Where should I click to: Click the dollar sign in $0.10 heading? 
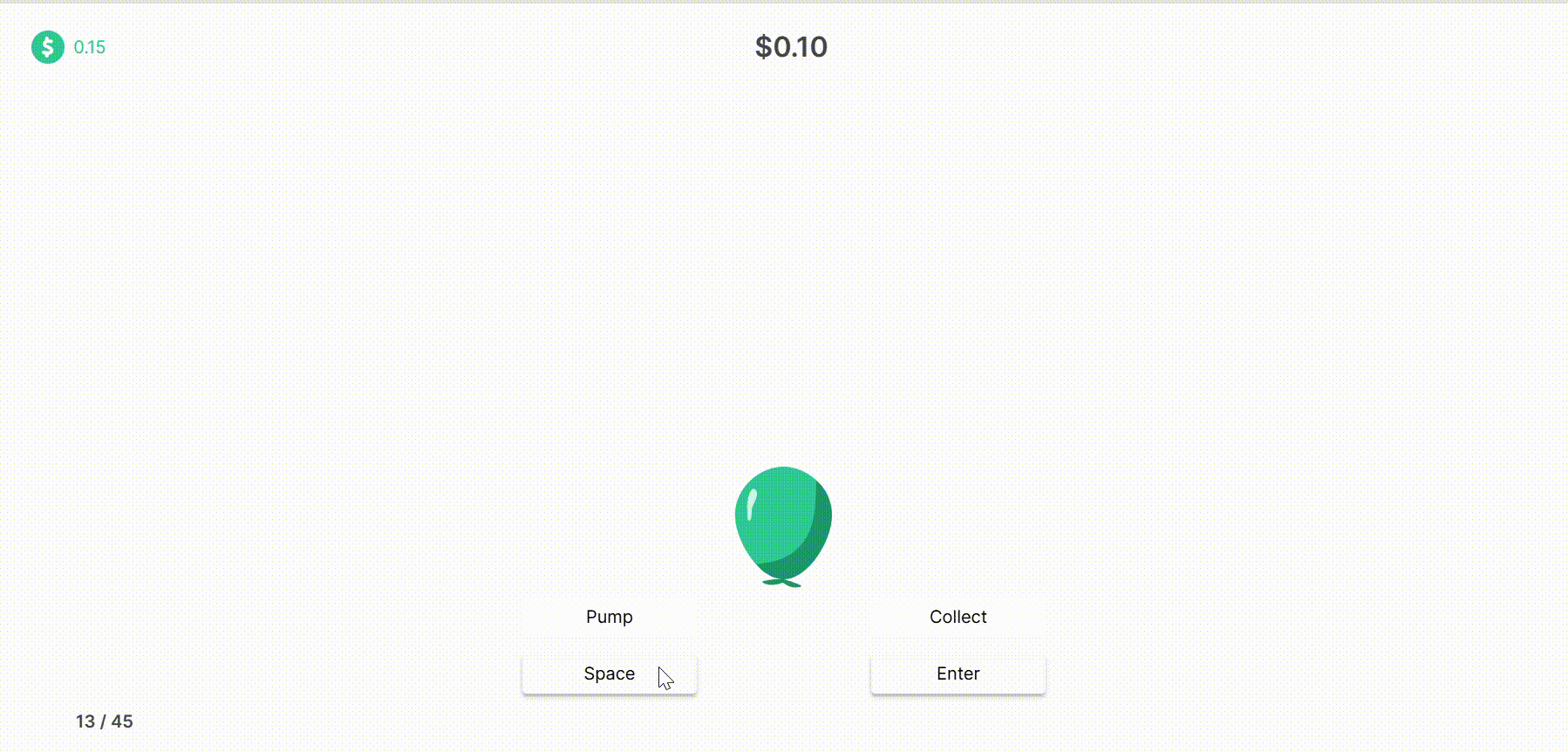click(764, 46)
